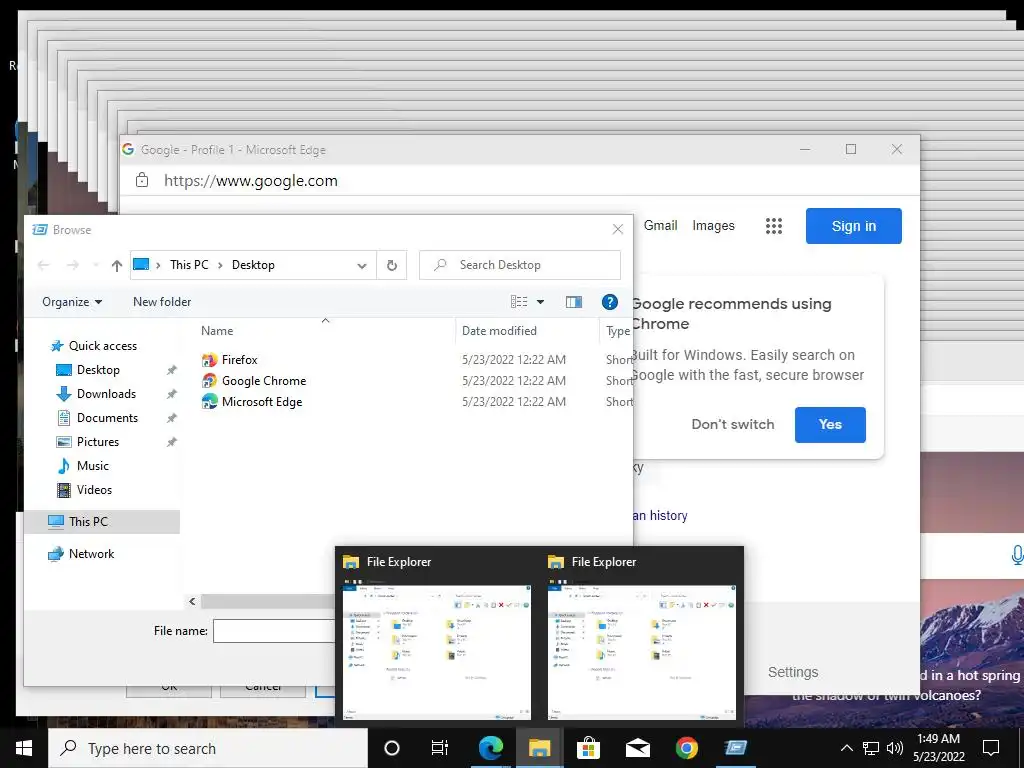Select Desktop in the navigation pane
This screenshot has height=768, width=1024.
[88, 370]
